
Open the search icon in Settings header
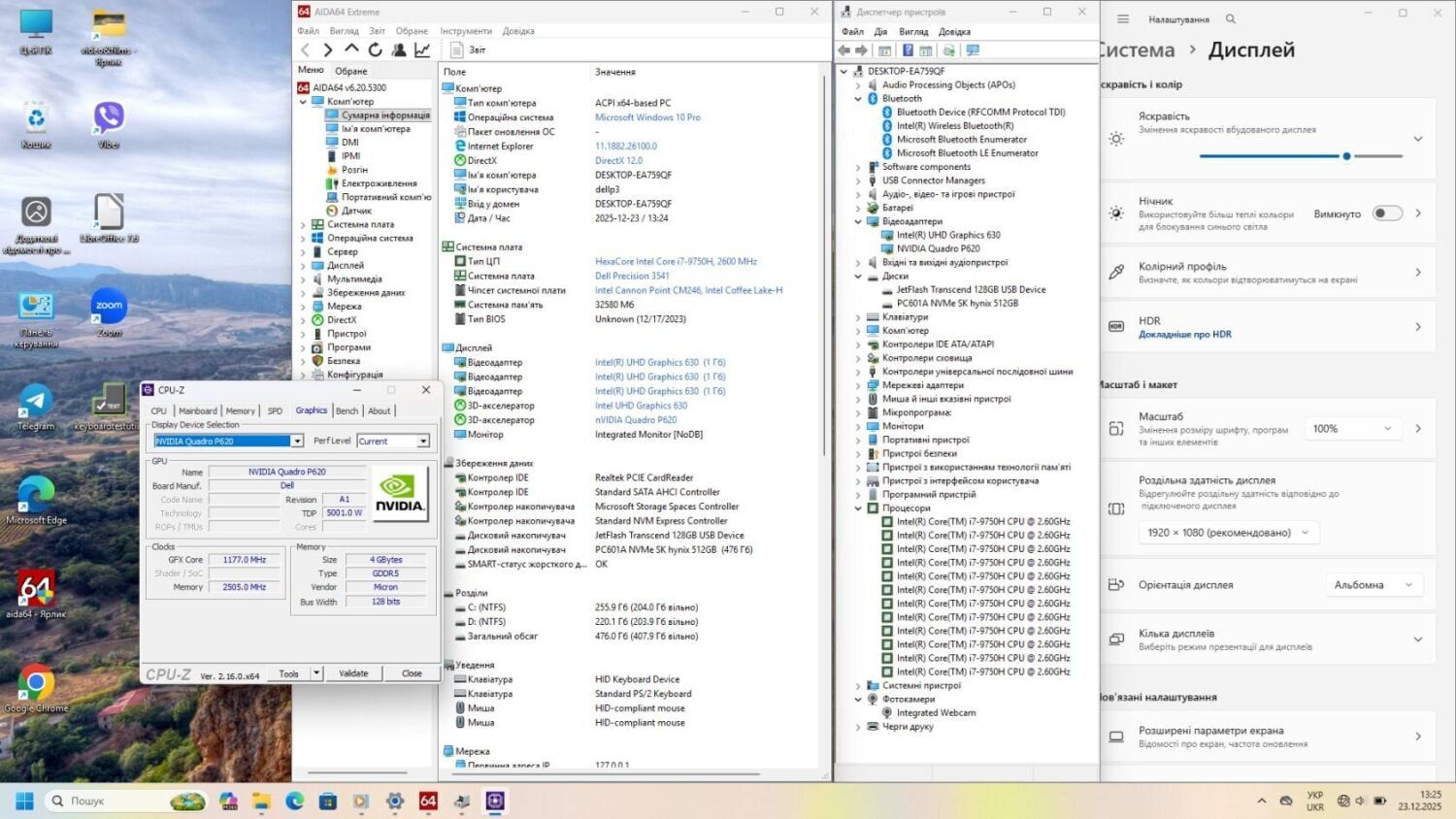(x=1231, y=18)
